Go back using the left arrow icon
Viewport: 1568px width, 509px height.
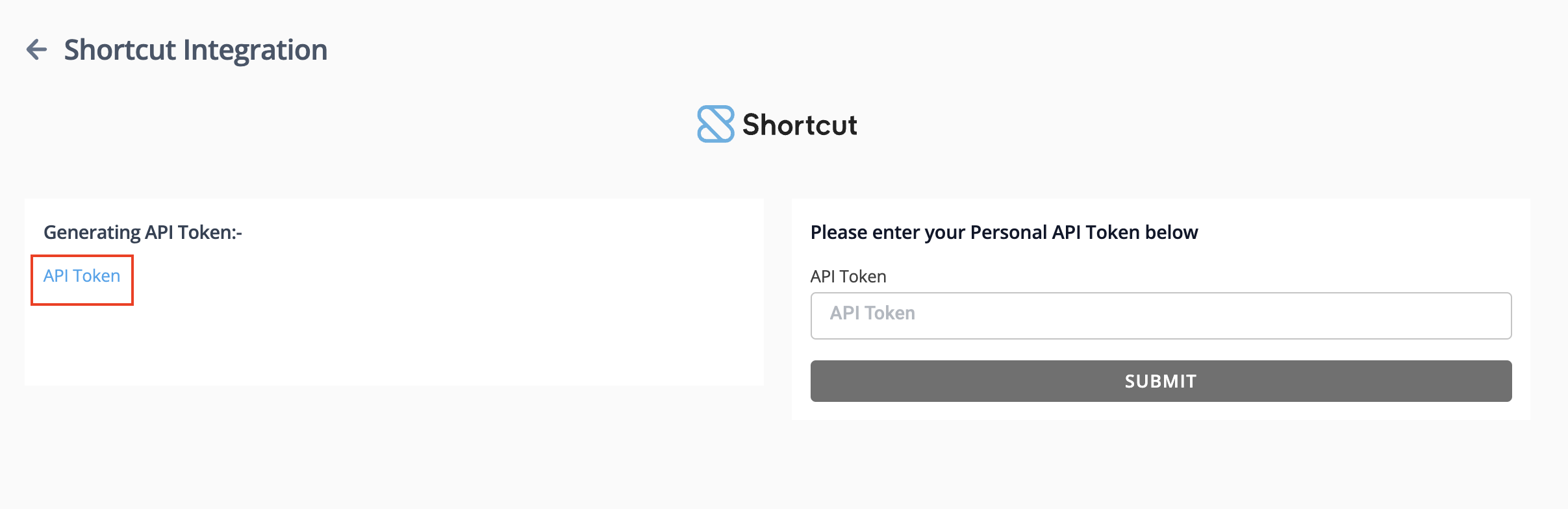point(37,49)
